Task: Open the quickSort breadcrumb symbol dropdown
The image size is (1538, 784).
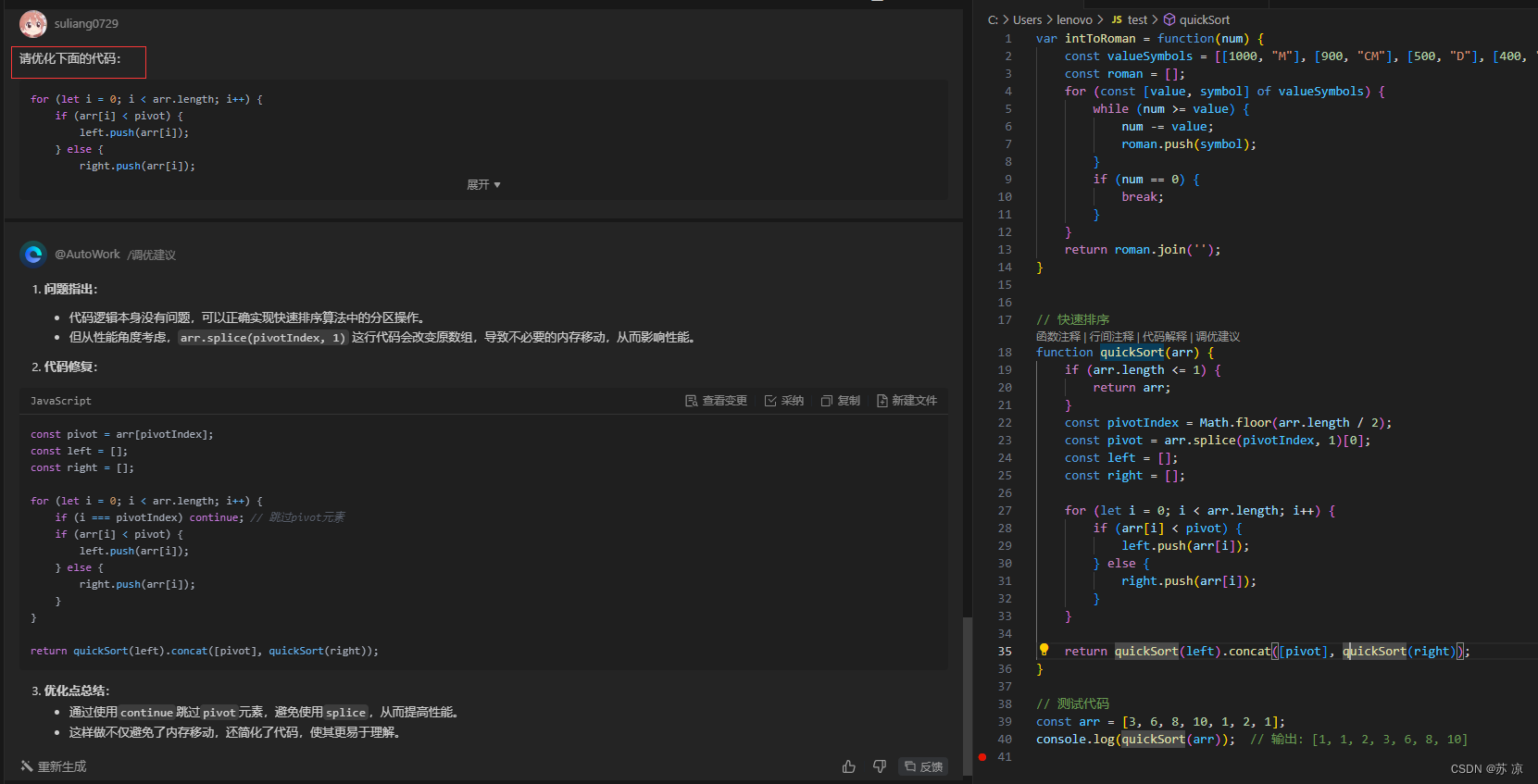Action: (x=1196, y=19)
